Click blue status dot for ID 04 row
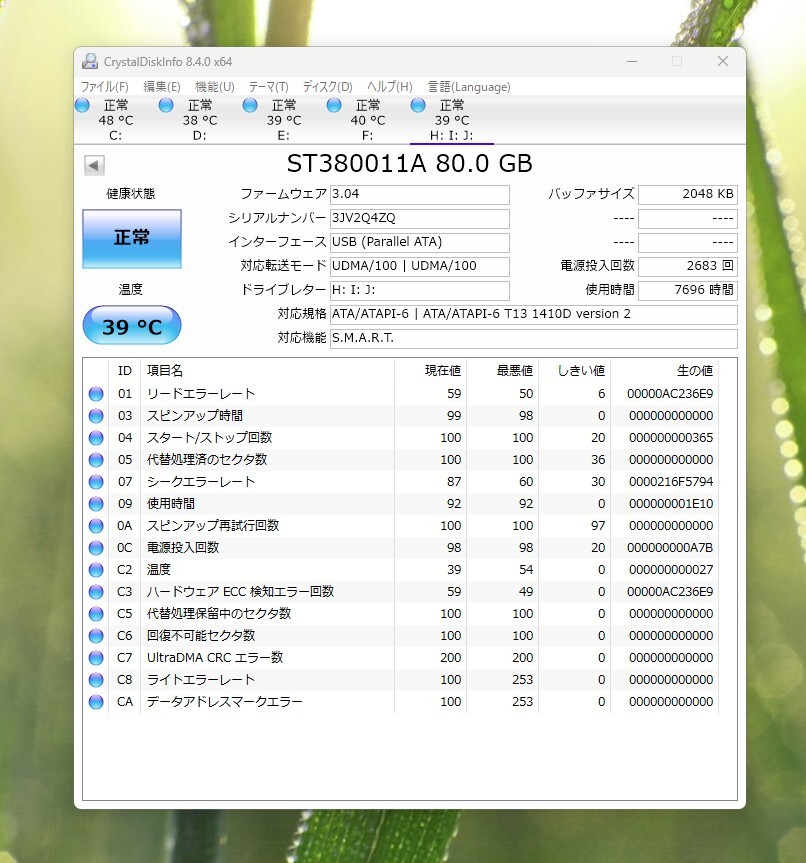 click(x=96, y=438)
